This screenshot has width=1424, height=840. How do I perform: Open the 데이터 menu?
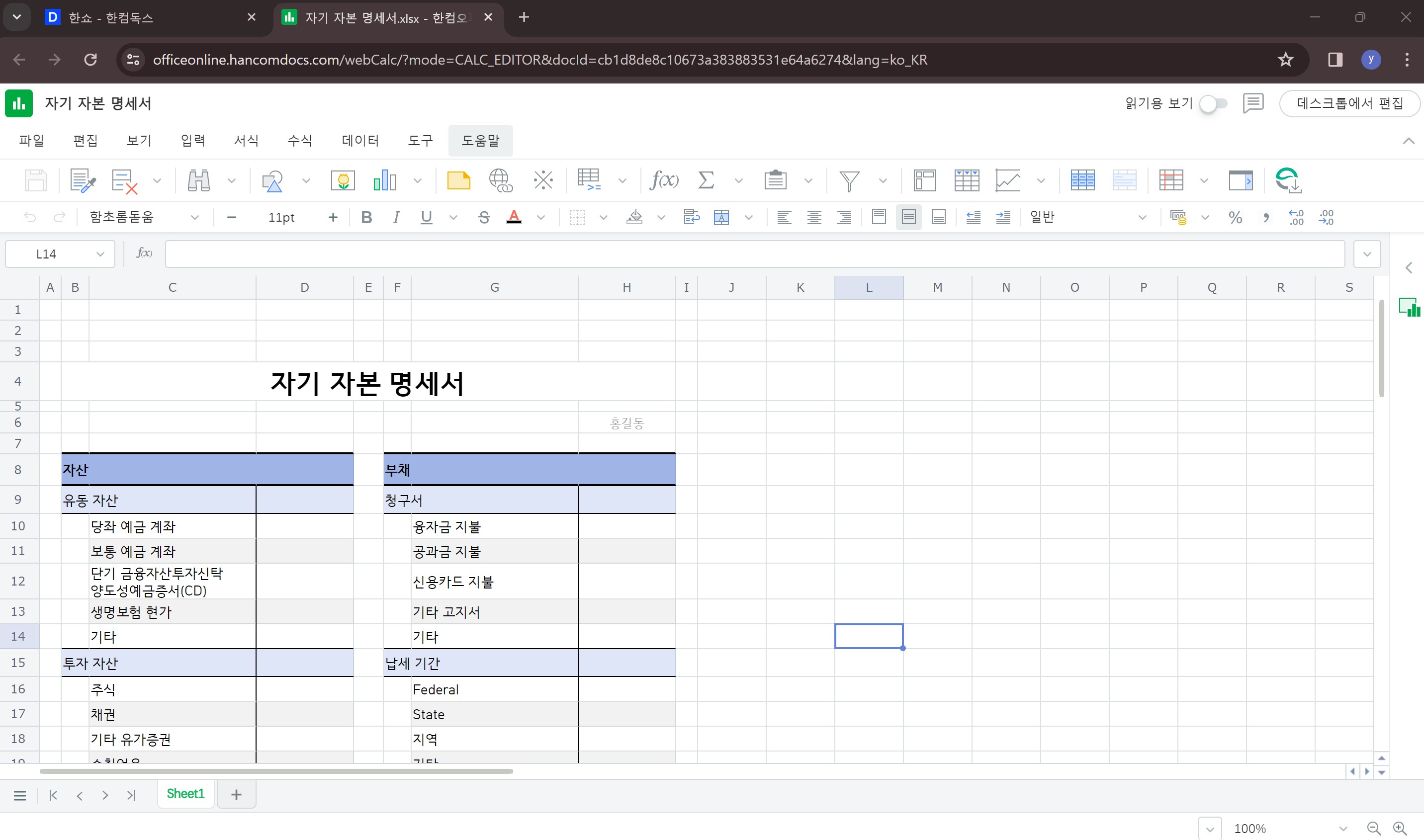coord(360,140)
